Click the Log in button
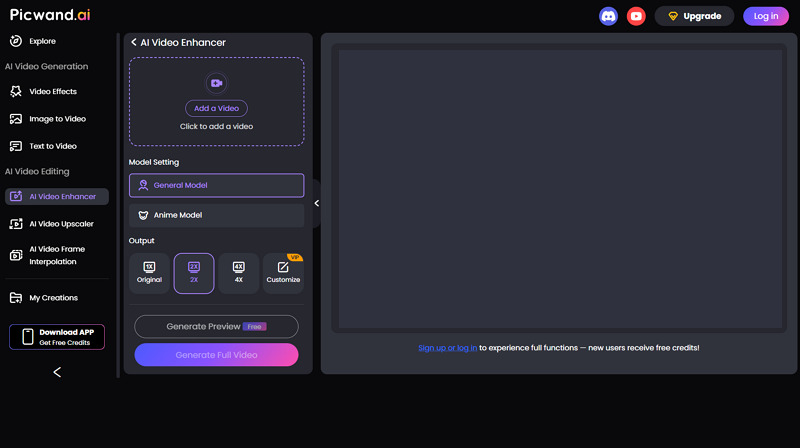This screenshot has height=448, width=800. (766, 16)
